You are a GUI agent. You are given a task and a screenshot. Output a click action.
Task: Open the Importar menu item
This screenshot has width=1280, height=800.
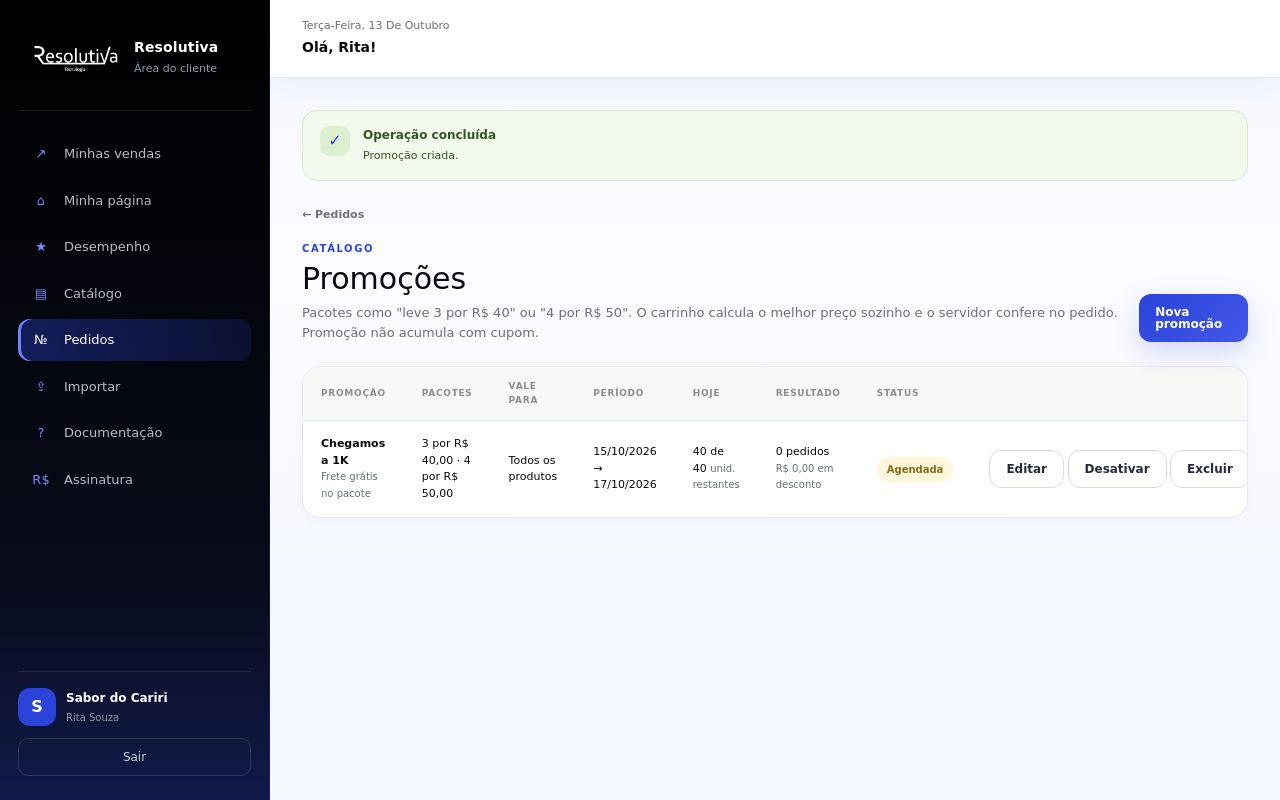[x=135, y=387]
